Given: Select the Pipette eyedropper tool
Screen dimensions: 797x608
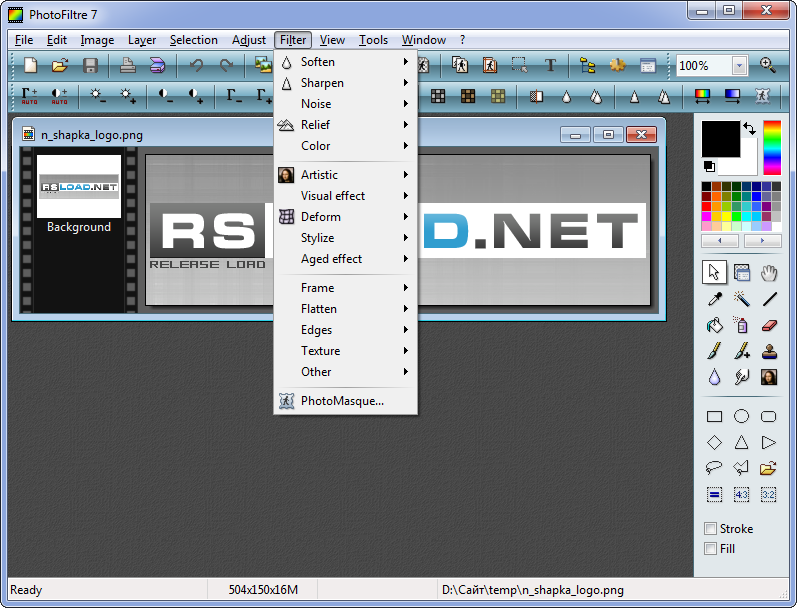Looking at the screenshot, I should [715, 299].
